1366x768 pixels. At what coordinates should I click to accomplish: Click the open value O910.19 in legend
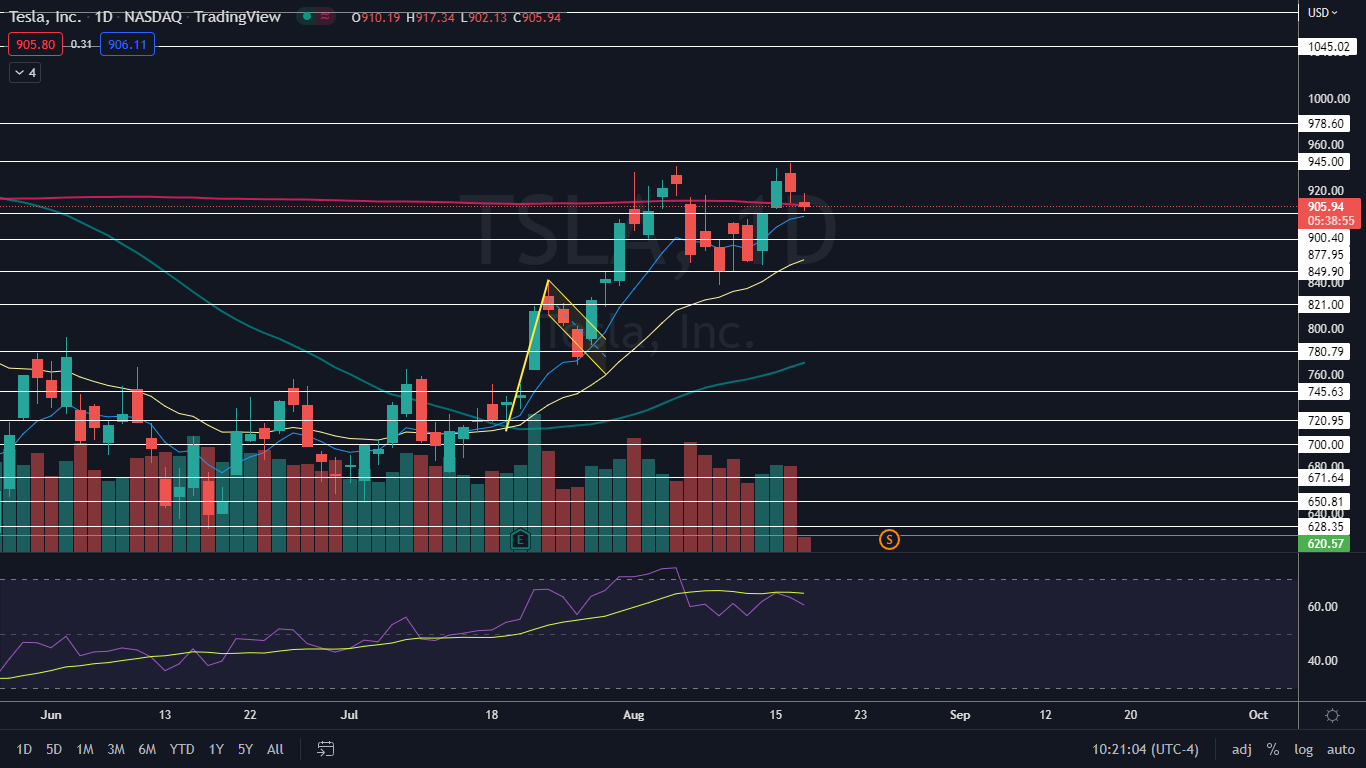point(375,17)
